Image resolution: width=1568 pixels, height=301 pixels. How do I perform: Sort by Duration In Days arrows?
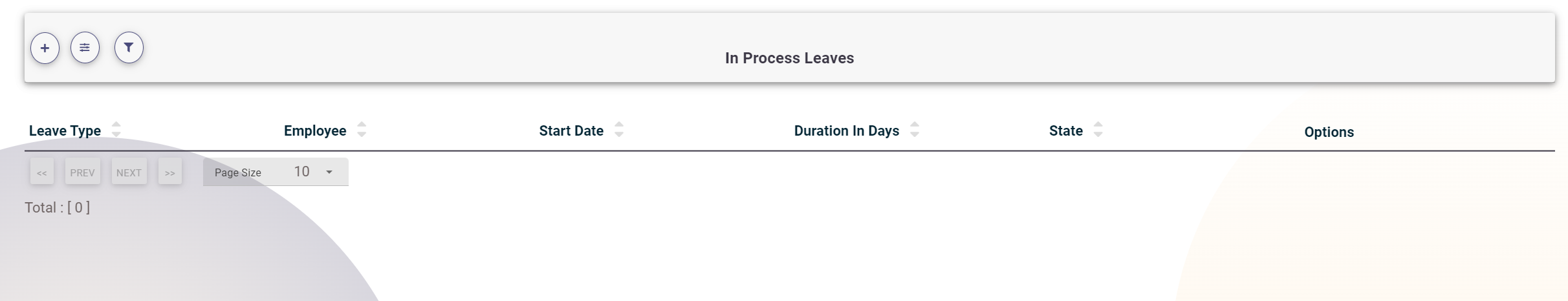(915, 130)
